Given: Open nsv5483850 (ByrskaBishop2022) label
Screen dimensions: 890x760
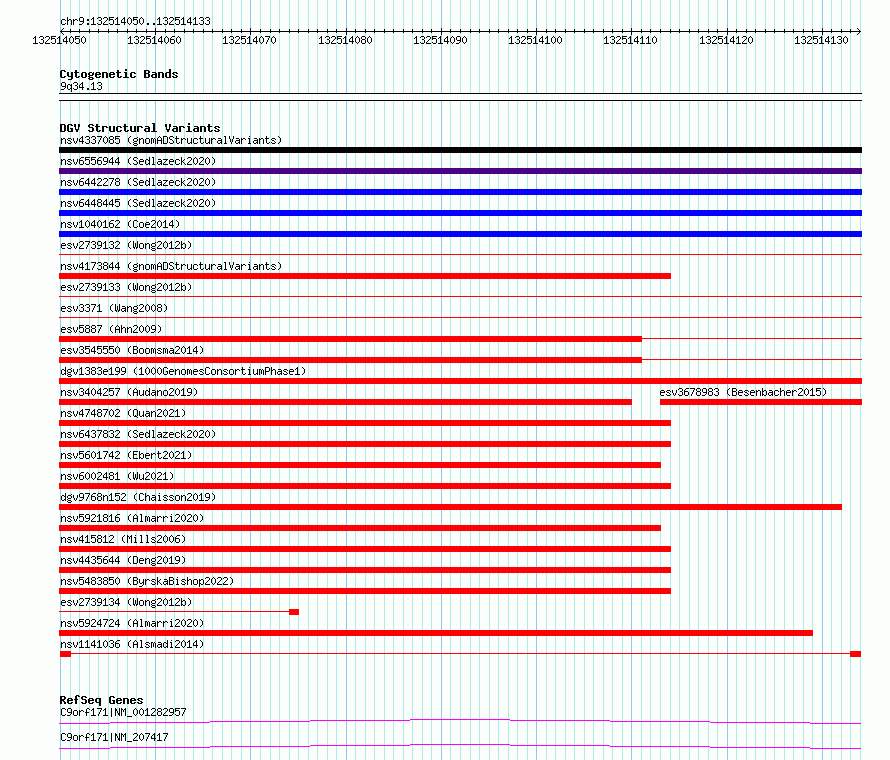Looking at the screenshot, I should tap(147, 581).
